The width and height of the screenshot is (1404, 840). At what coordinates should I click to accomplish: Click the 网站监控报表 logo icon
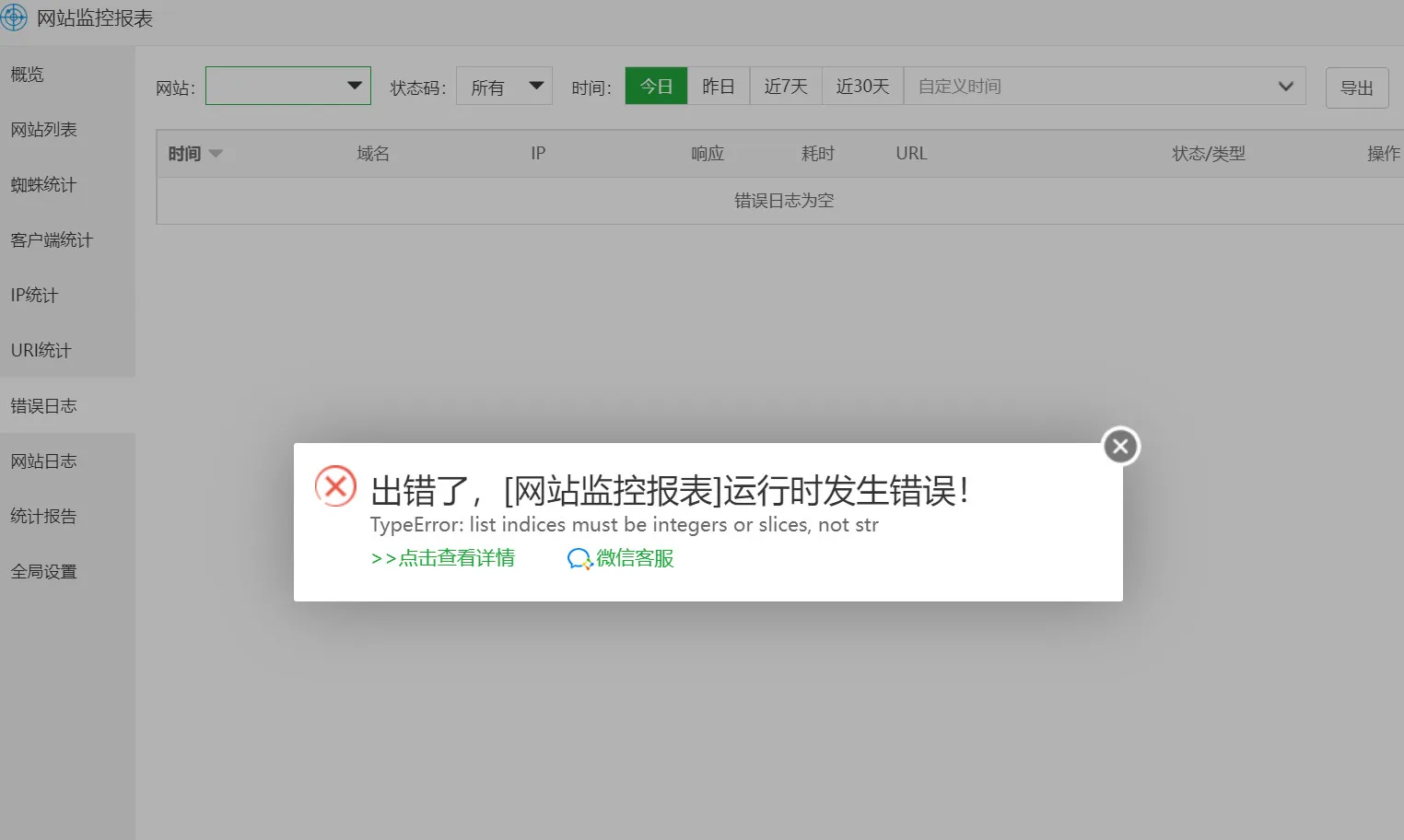coord(14,17)
